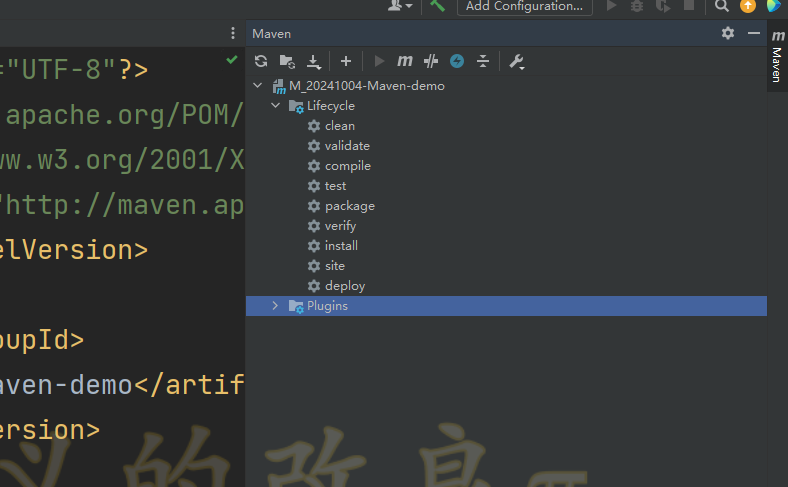
Task: Click Run with Coverage icon
Action: click(663, 6)
